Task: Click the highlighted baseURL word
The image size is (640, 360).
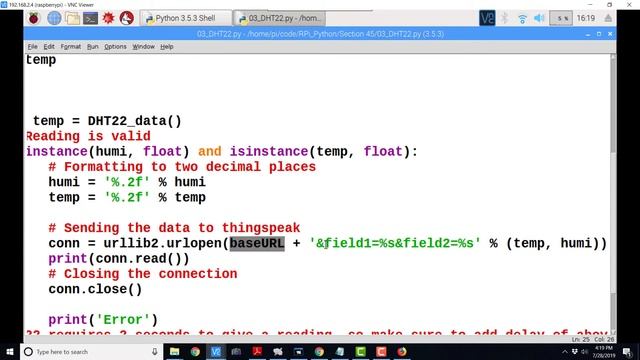Action: [257, 243]
